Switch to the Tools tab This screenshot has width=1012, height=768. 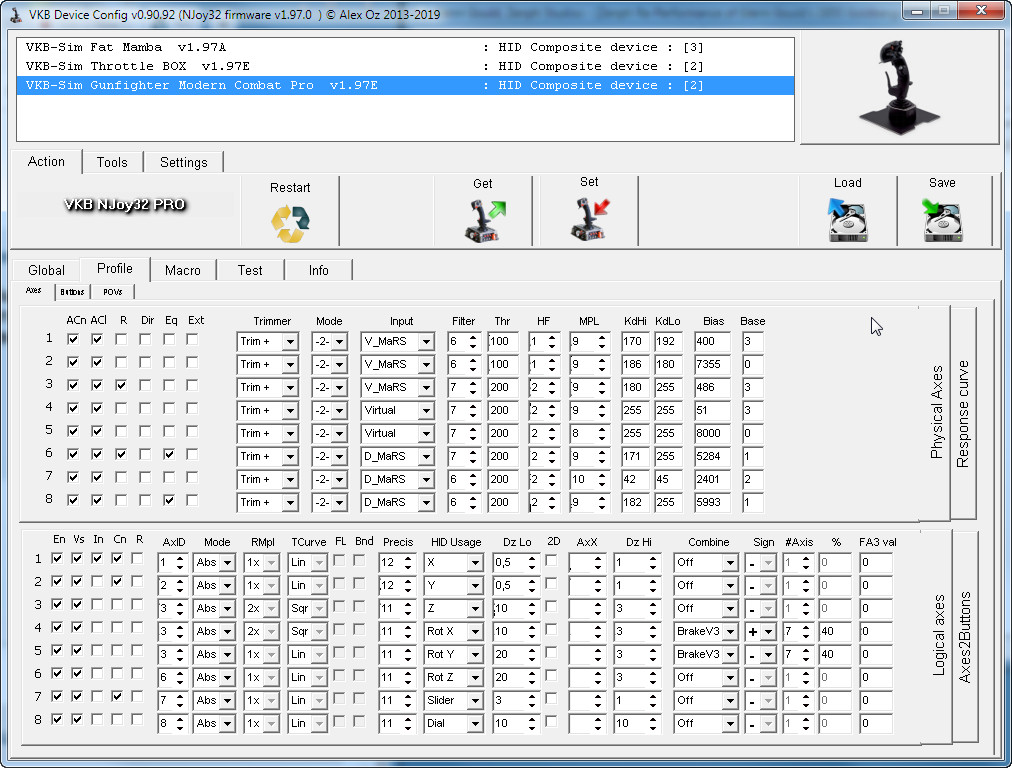click(x=112, y=162)
